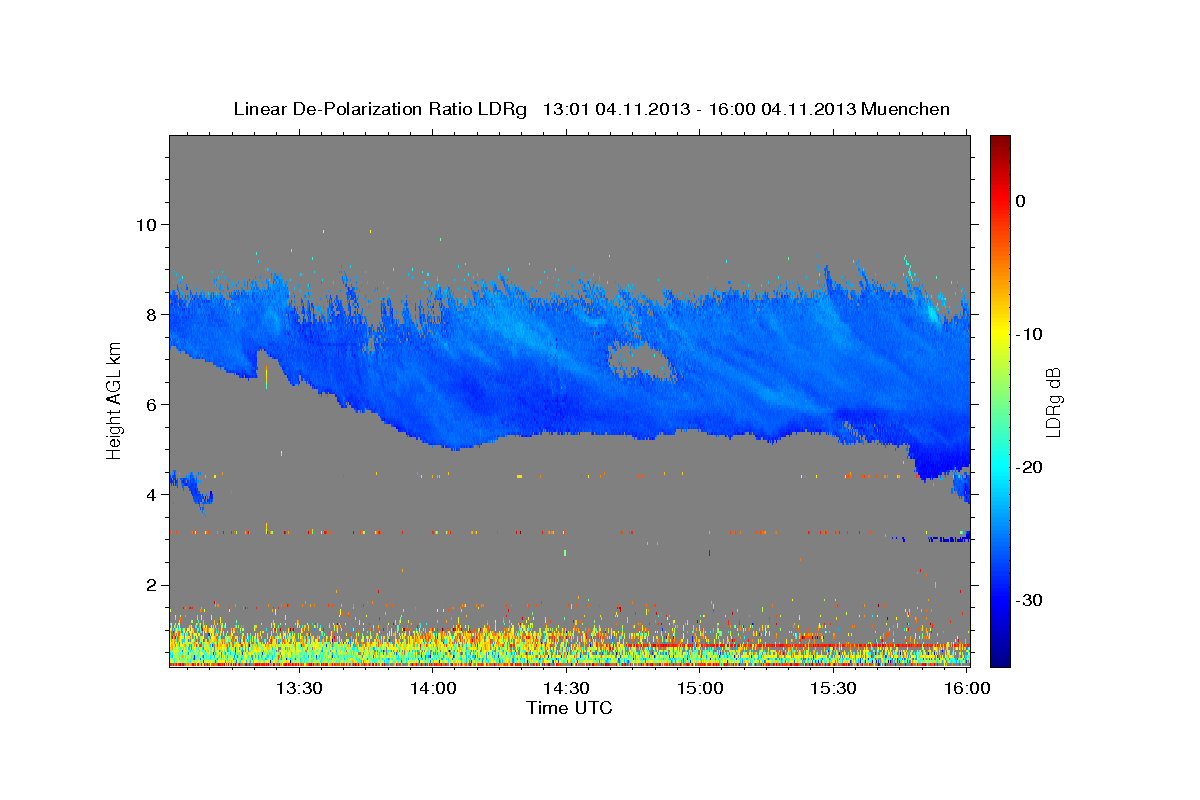The image size is (1200, 800).
Task: Click the 'LDRg dB' colorbar label
Action: tap(1053, 402)
